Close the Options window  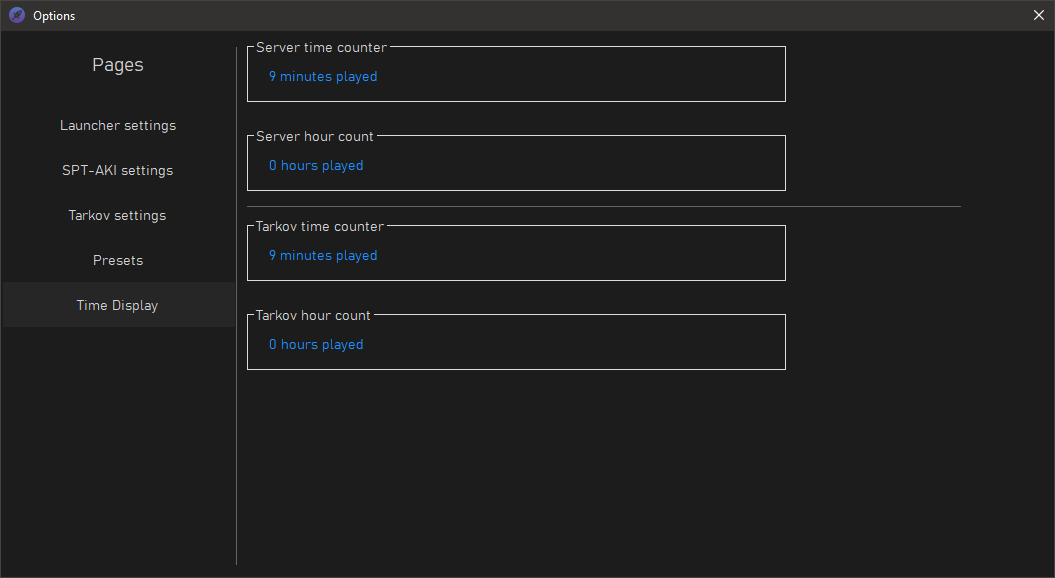(1038, 15)
